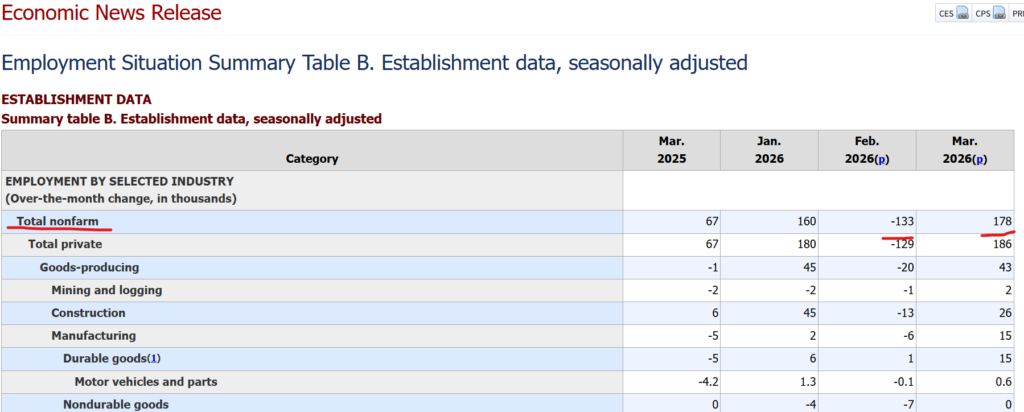Click the Goods-producing row label
1024x412 pixels.
[x=89, y=267]
